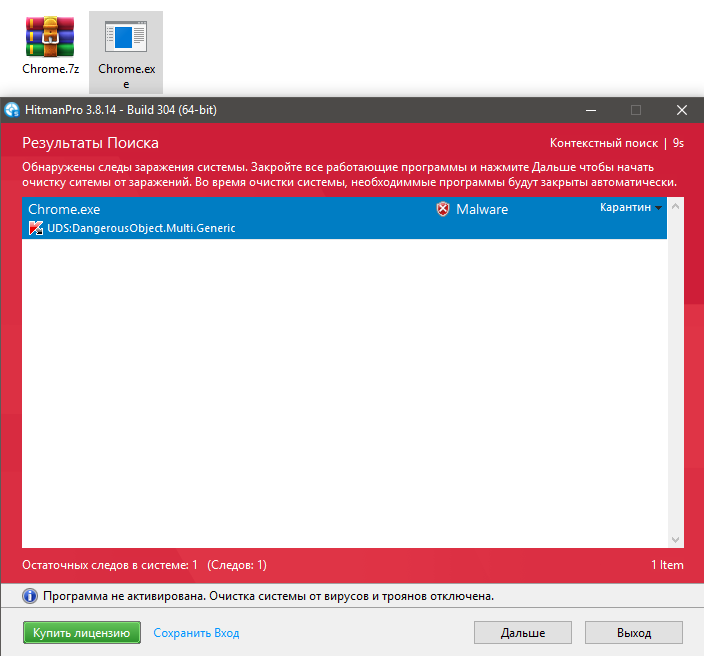Select the Chrome.exe result row name

tap(64, 209)
